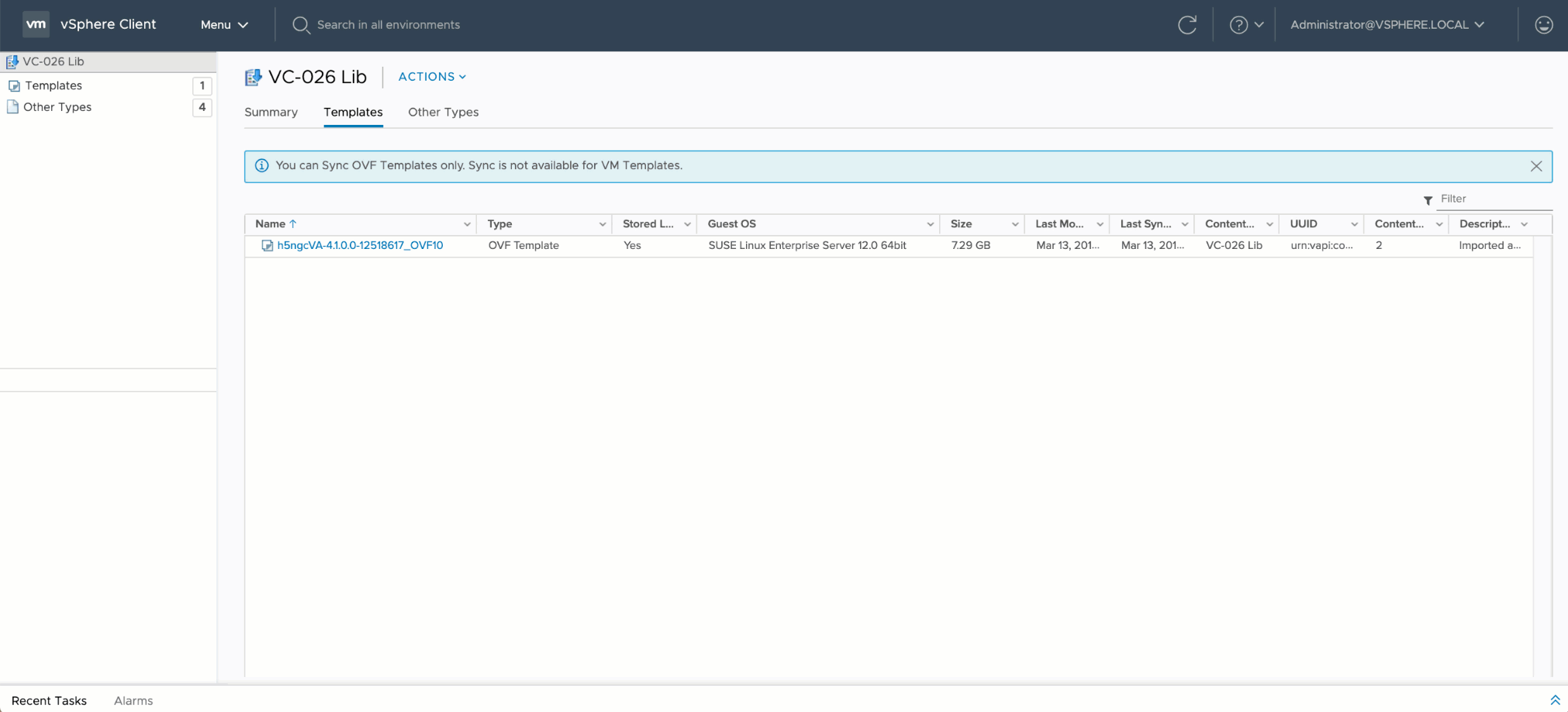This screenshot has width=1568, height=712.
Task: Open the Name column filter chevron
Action: (x=467, y=224)
